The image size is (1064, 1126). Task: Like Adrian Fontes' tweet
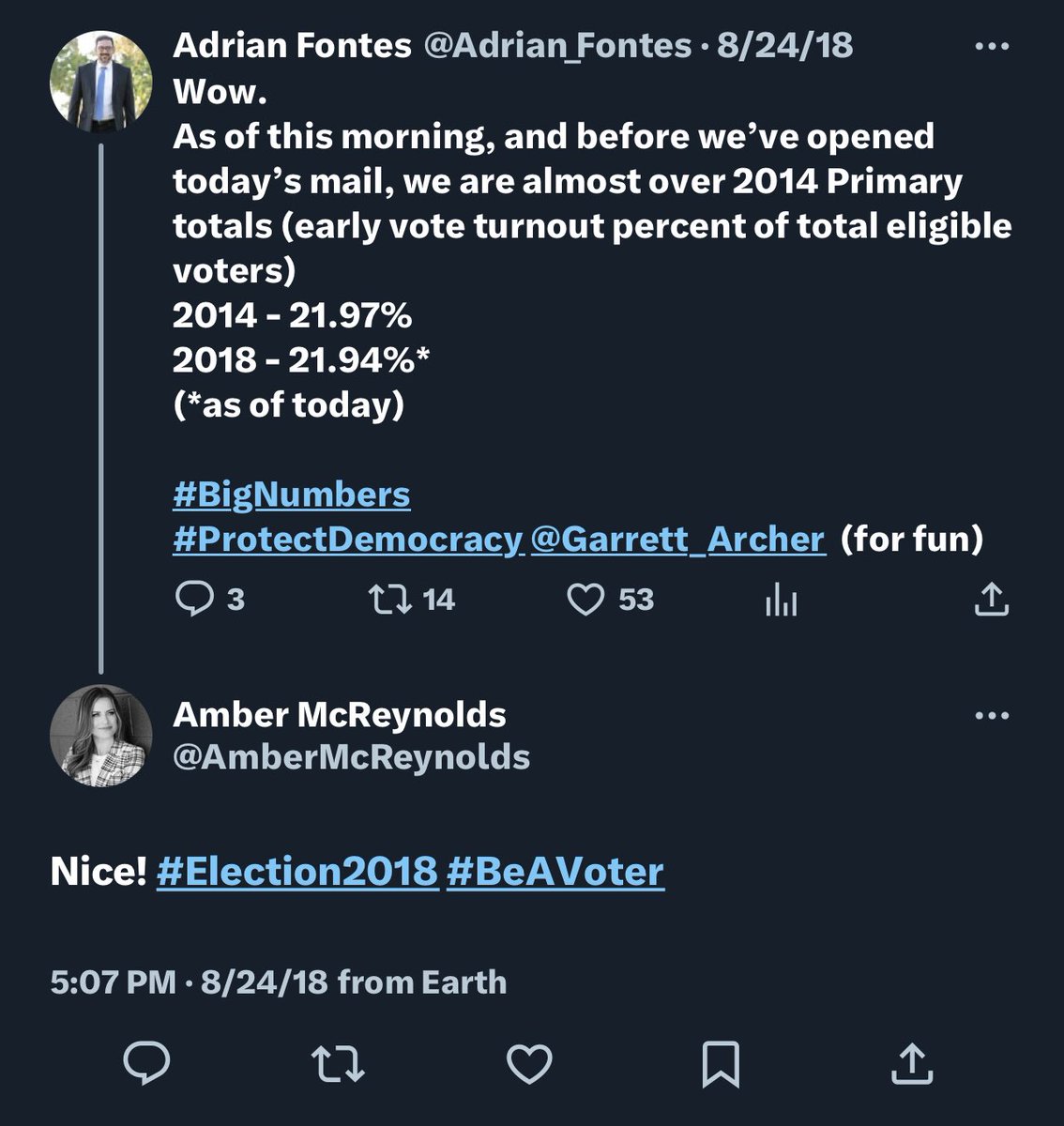click(586, 599)
